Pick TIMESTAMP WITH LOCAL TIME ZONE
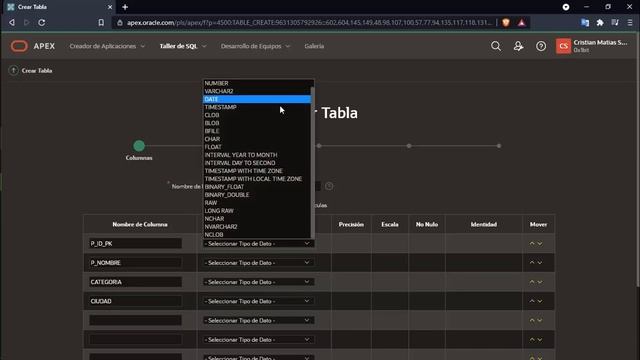This screenshot has height=360, width=640. [257, 179]
